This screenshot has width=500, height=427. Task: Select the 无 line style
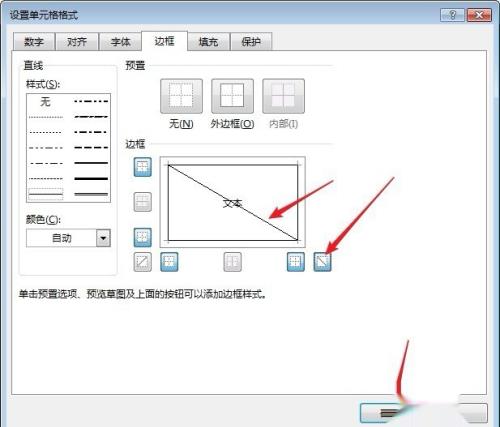pos(46,102)
